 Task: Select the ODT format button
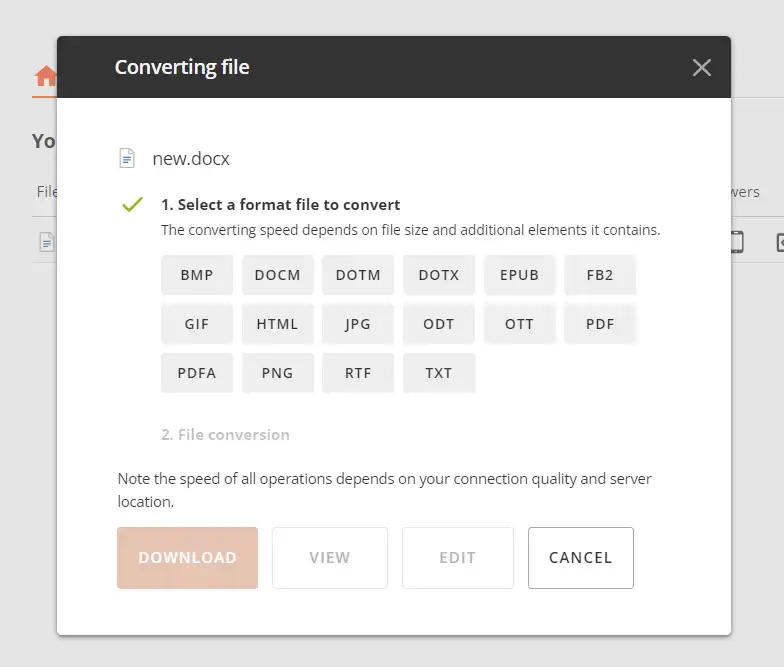(439, 324)
